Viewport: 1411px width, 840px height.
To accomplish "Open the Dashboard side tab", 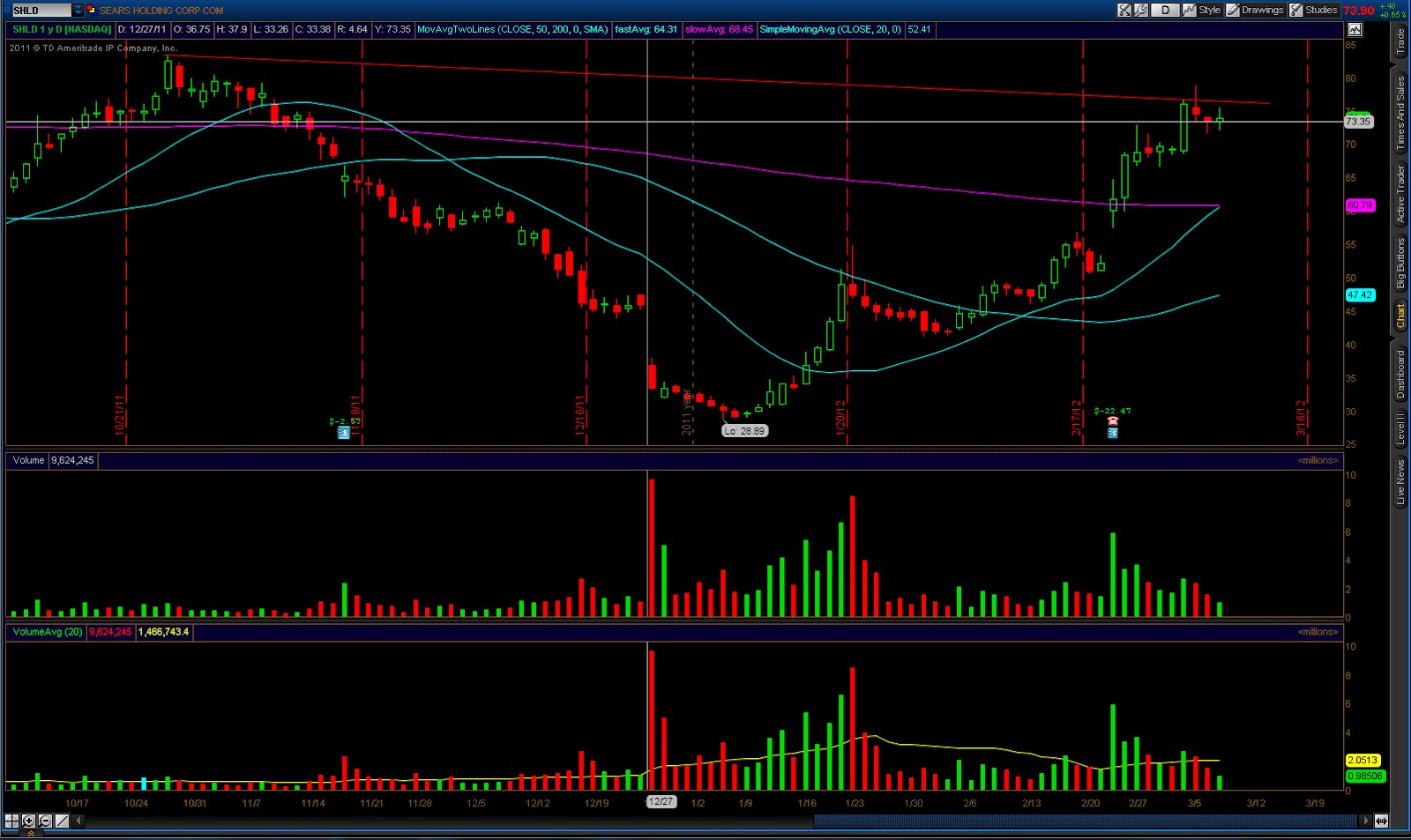I will click(x=1400, y=374).
